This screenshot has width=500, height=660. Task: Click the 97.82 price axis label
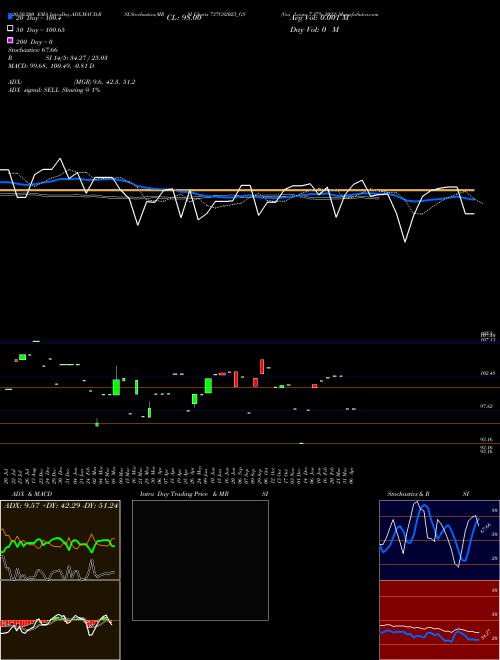[487, 406]
